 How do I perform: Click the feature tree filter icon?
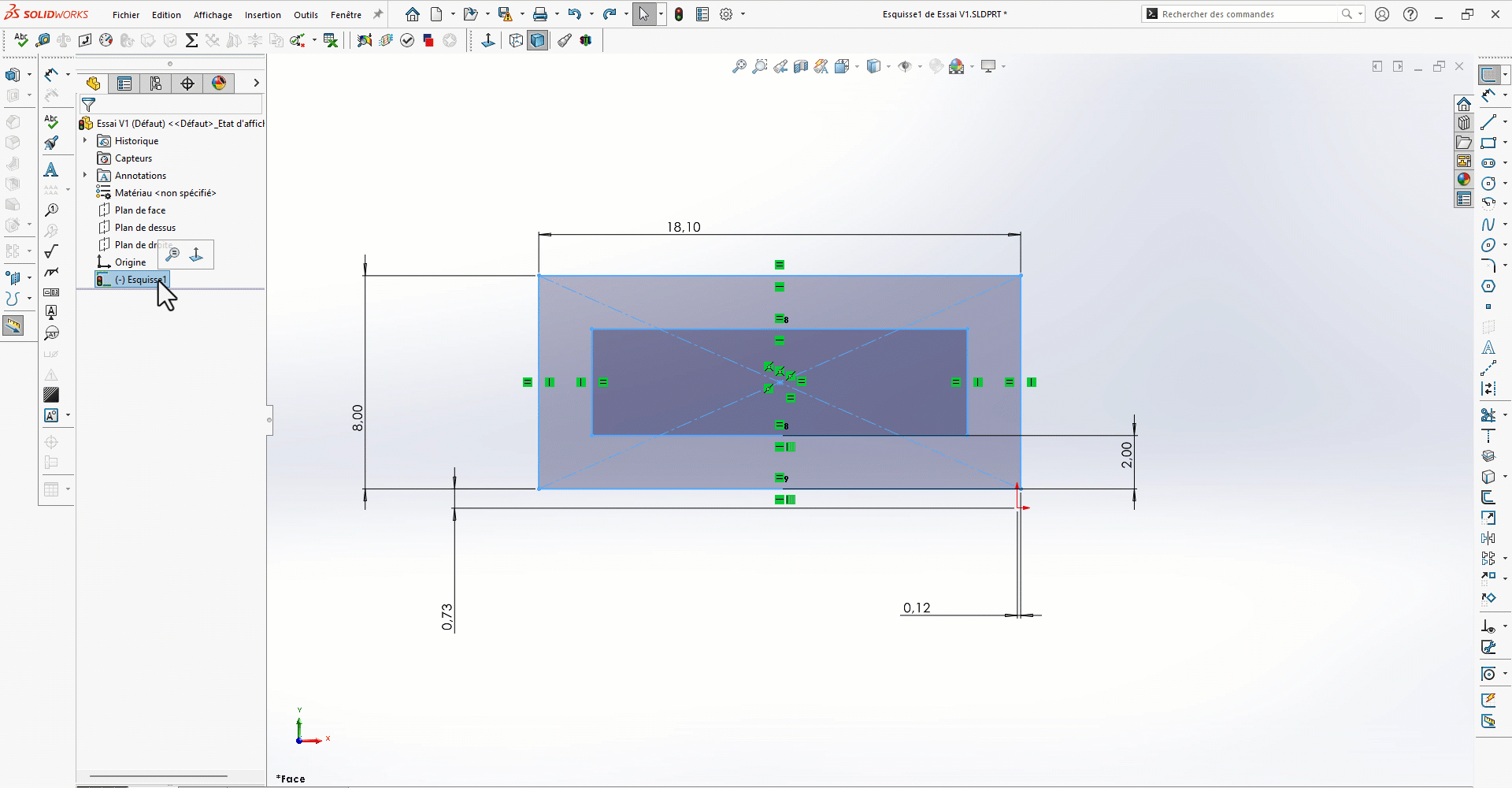click(88, 104)
